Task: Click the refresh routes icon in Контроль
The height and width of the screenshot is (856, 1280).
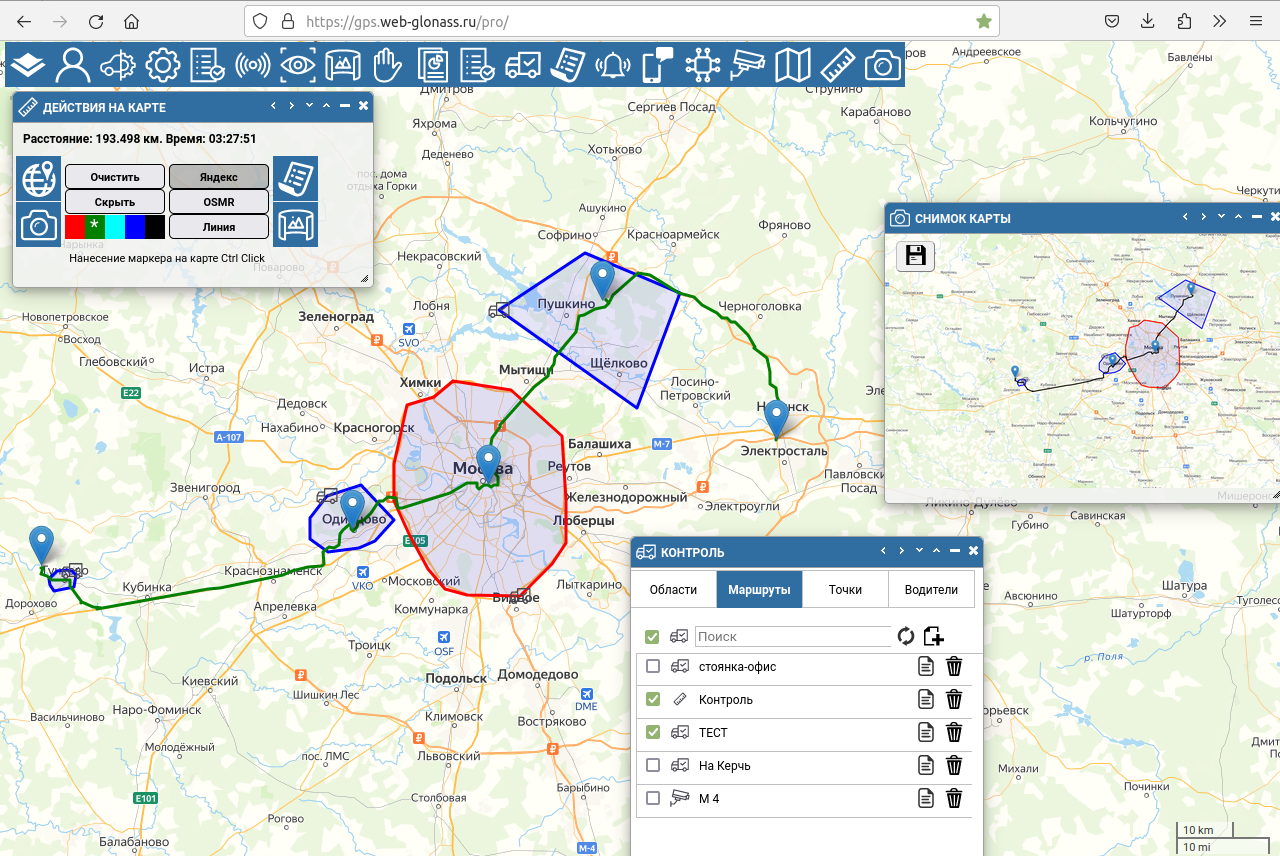Action: point(905,637)
